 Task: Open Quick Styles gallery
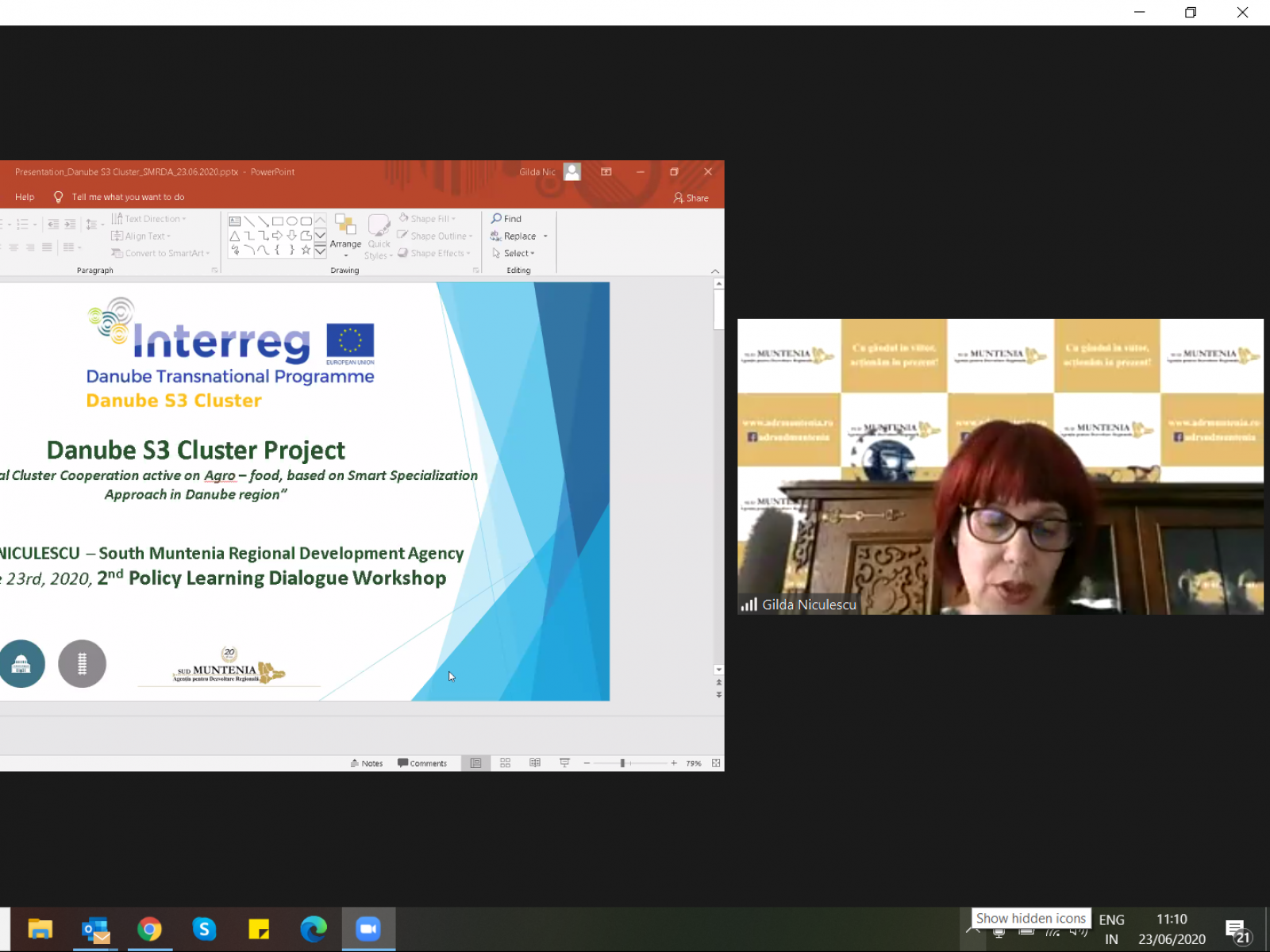point(379,236)
